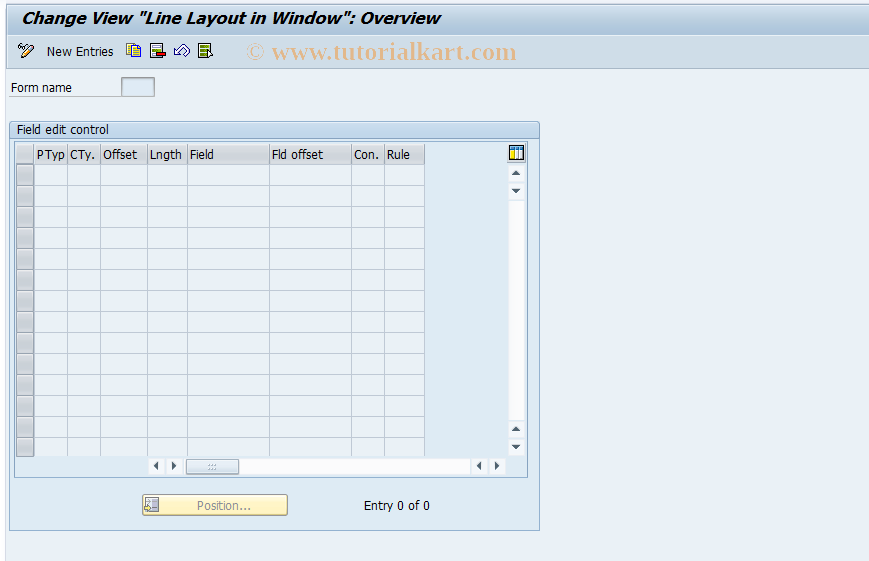Image resolution: width=869 pixels, height=561 pixels.
Task: Click the first empty cell under the PTyp column
Action: pos(51,175)
